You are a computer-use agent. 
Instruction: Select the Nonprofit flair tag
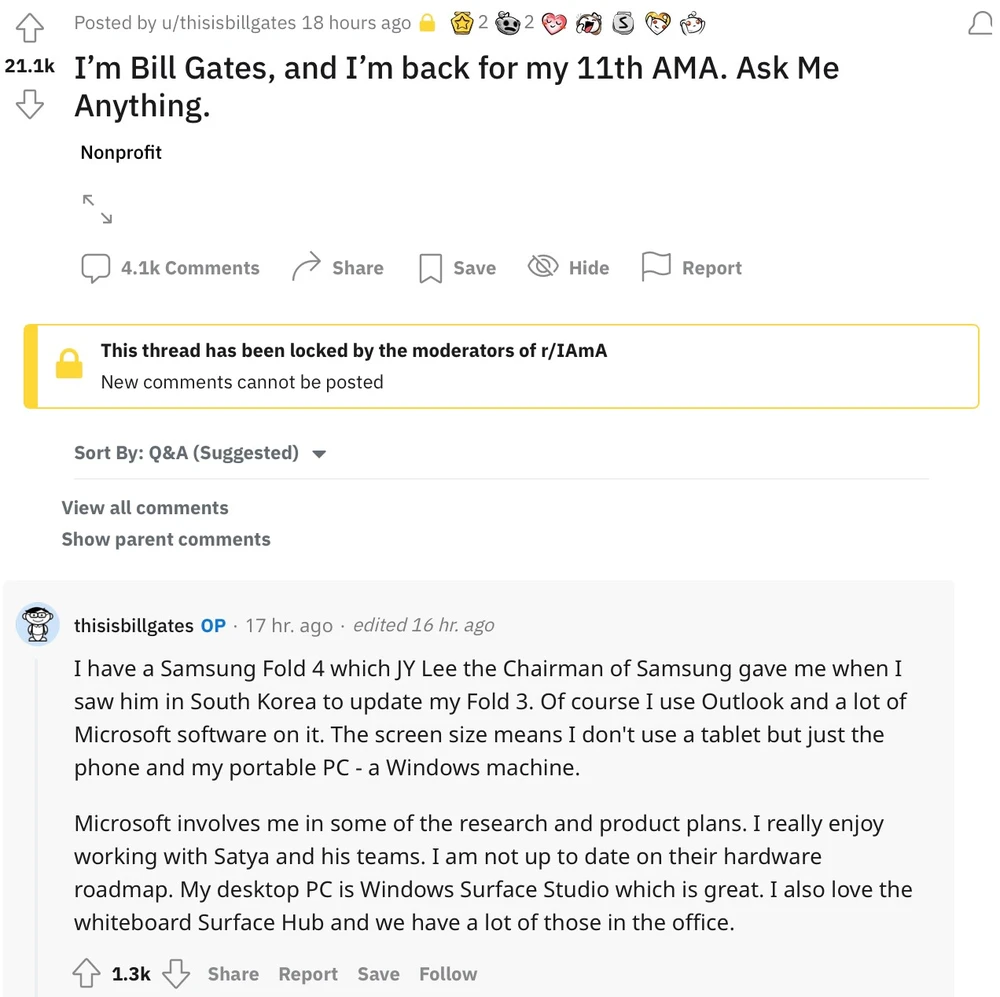(x=120, y=153)
